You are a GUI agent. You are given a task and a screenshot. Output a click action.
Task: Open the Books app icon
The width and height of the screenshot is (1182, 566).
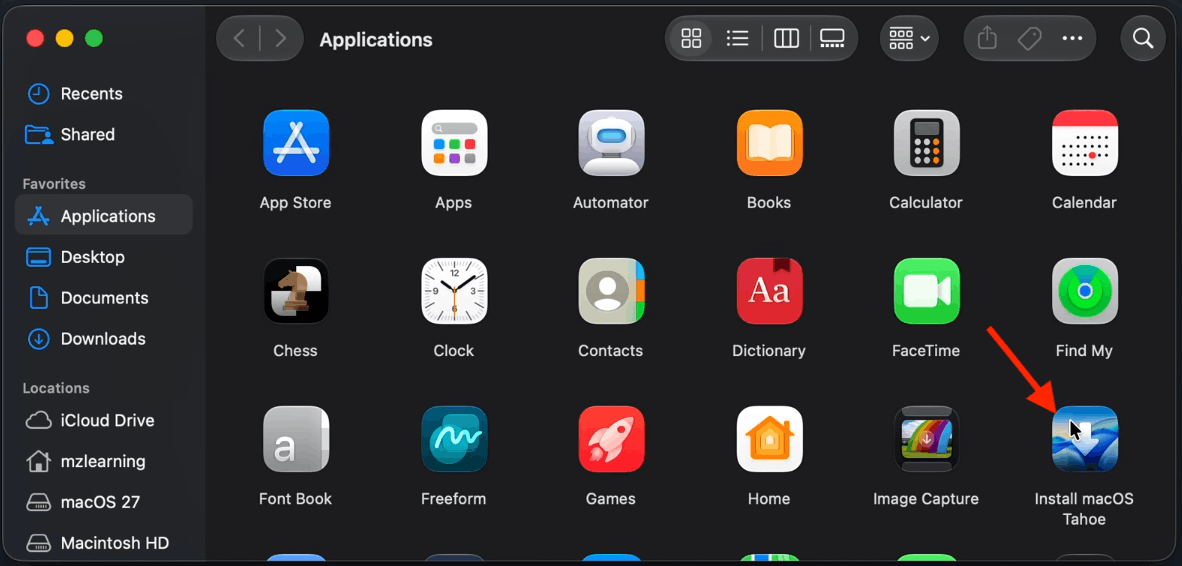click(769, 143)
